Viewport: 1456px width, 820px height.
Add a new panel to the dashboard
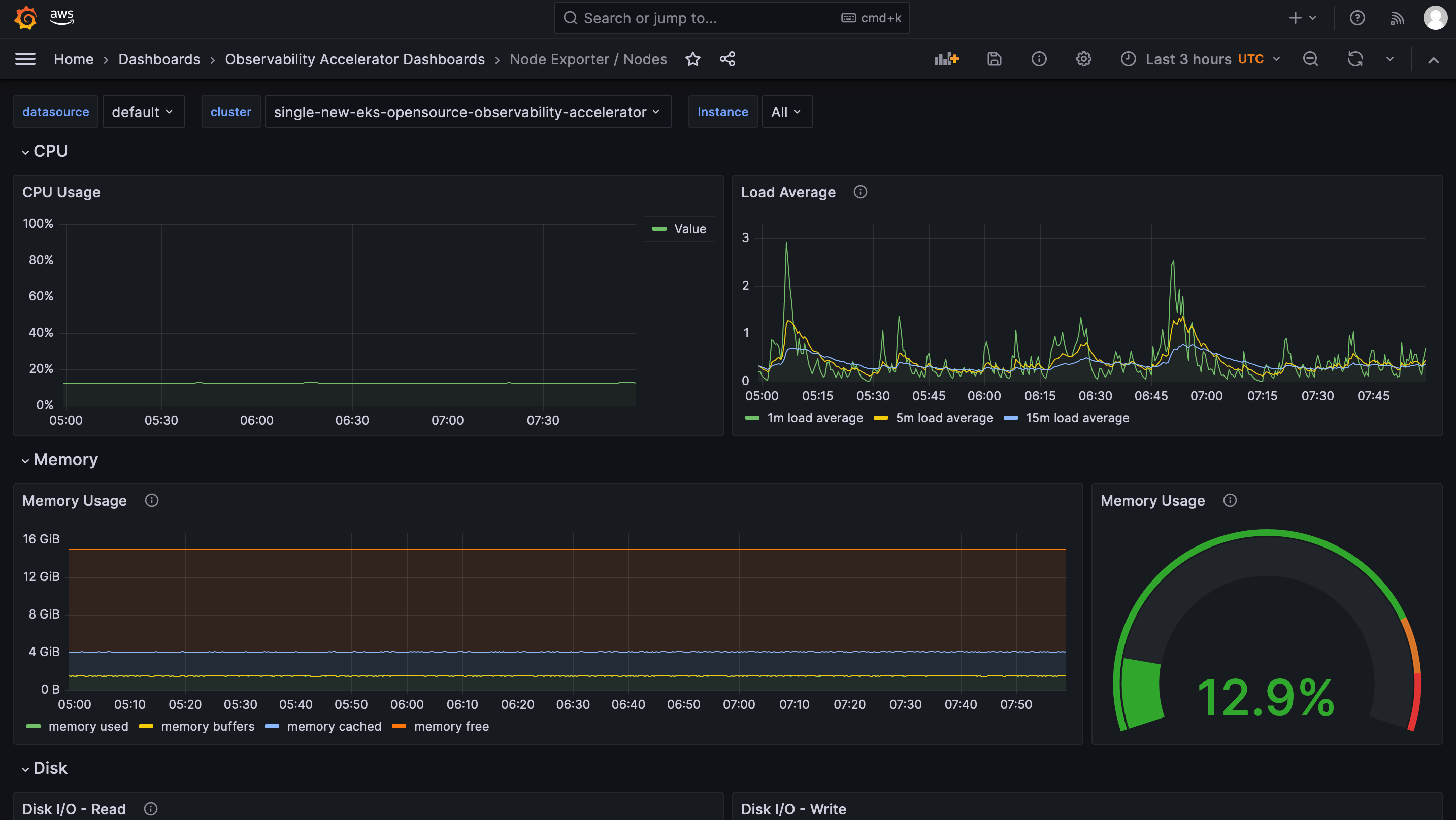coord(946,59)
